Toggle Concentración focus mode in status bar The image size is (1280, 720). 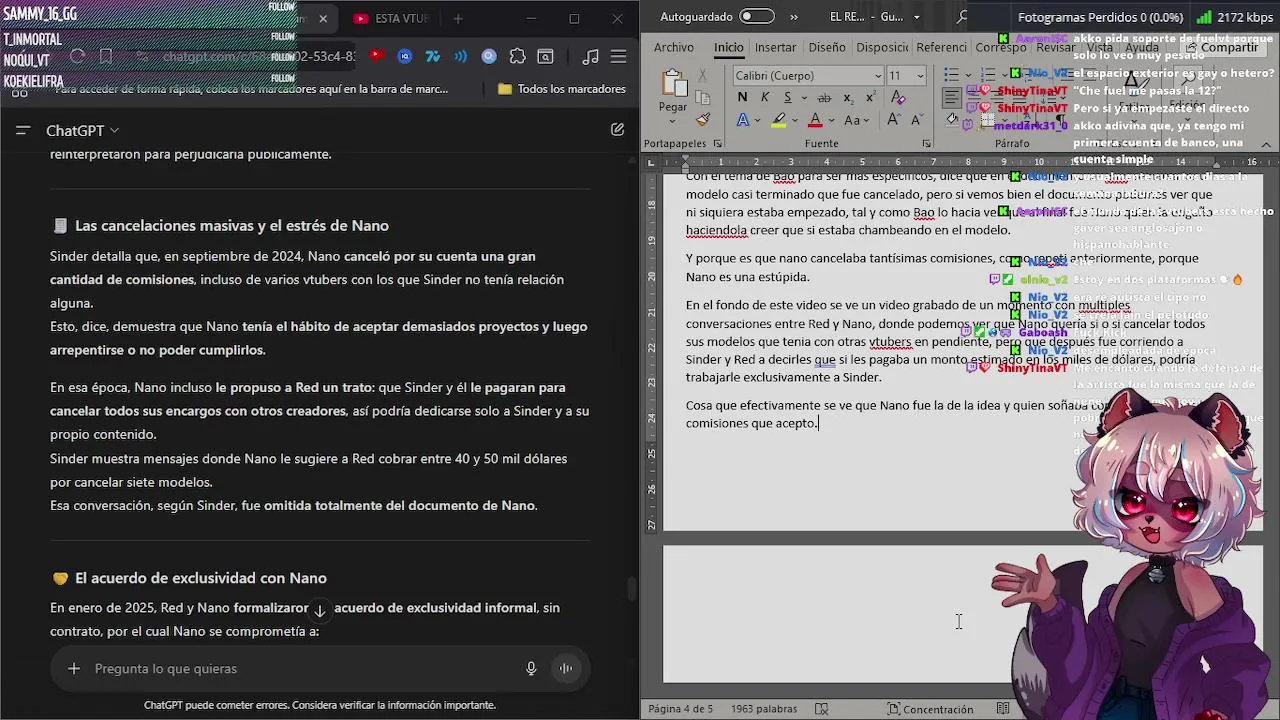[x=930, y=709]
